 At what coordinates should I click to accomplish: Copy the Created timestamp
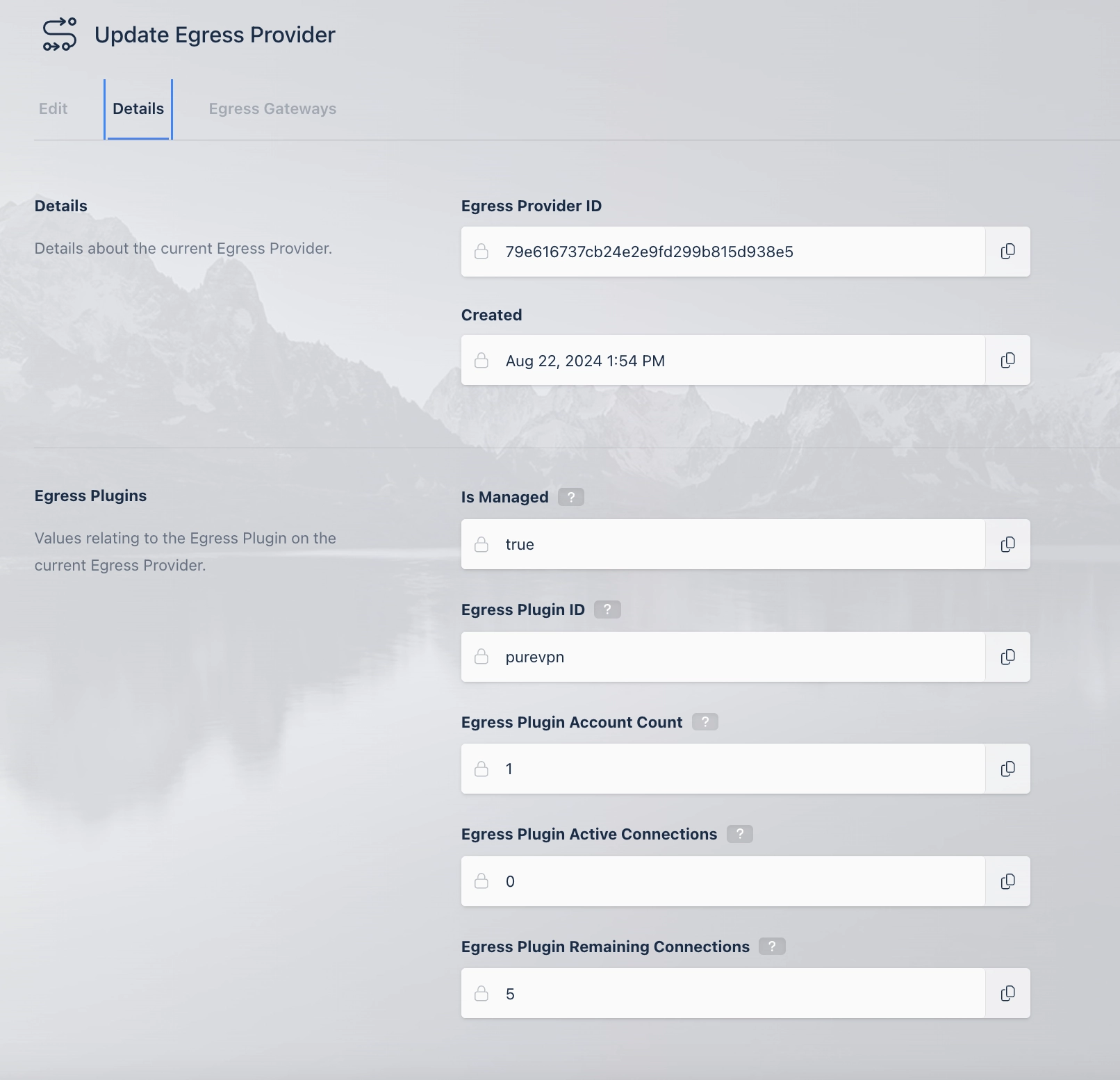1007,360
